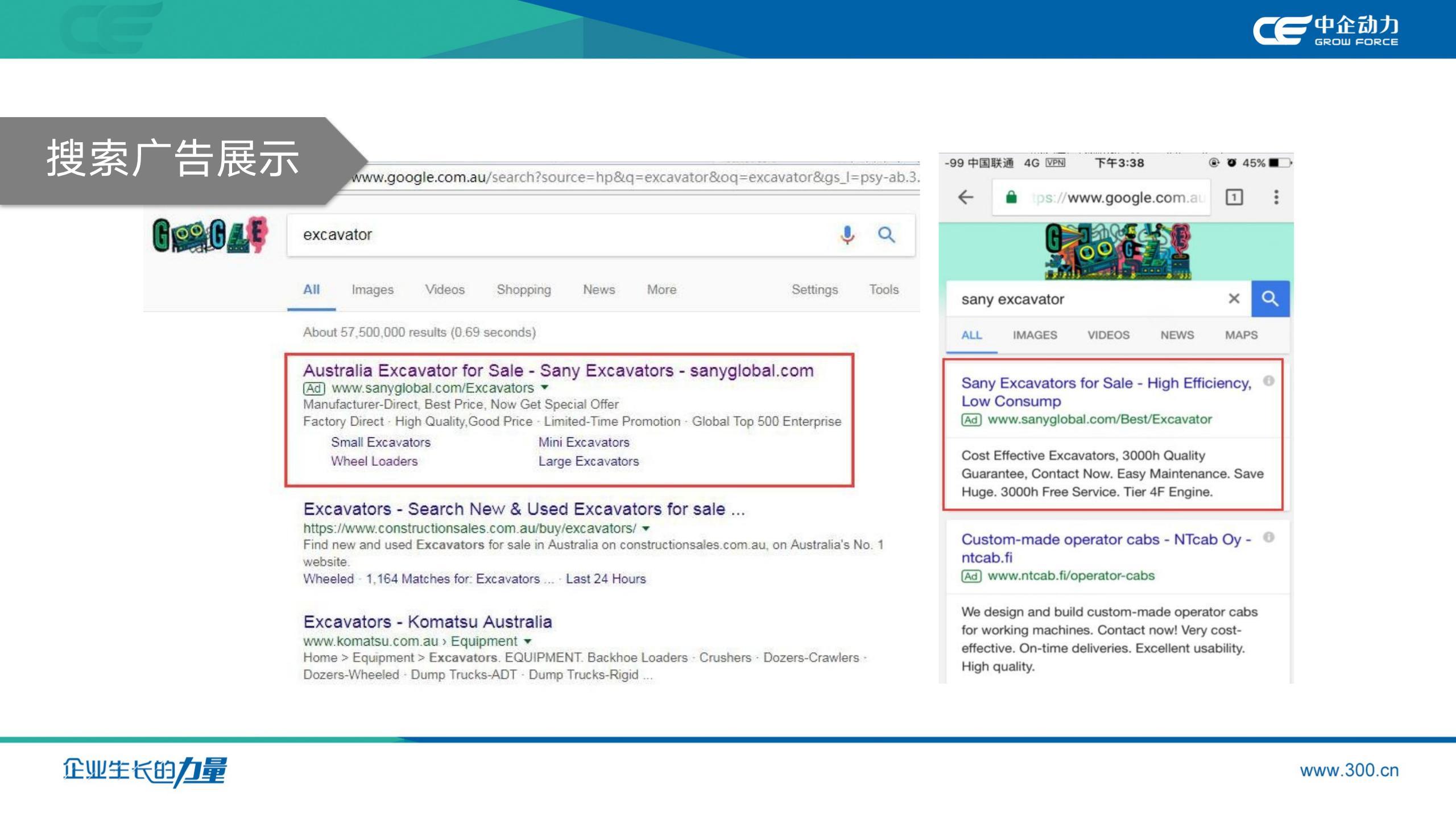
Task: Switch to the mobile IMAGES tab
Action: tap(1035, 335)
